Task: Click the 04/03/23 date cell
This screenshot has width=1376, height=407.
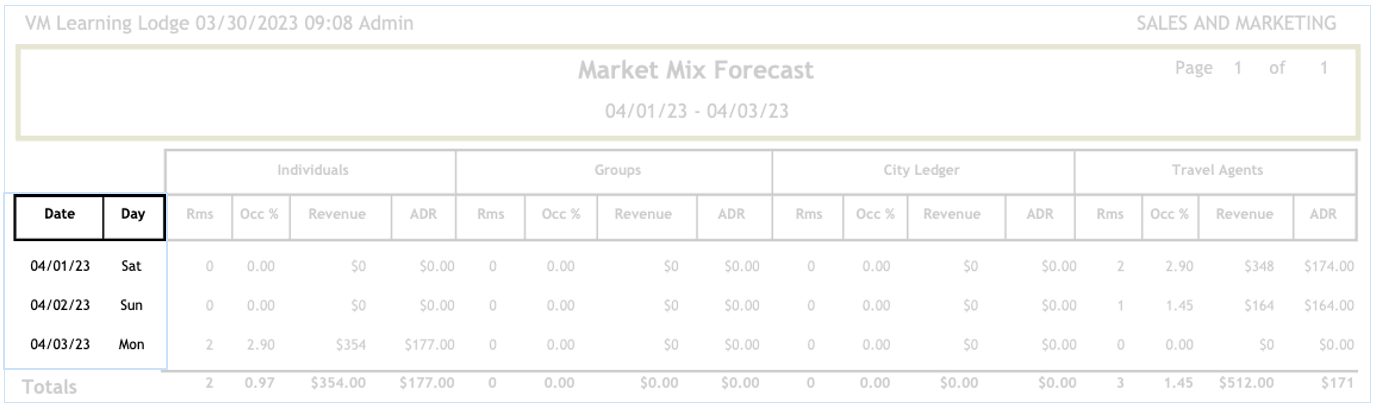Action: tap(60, 345)
